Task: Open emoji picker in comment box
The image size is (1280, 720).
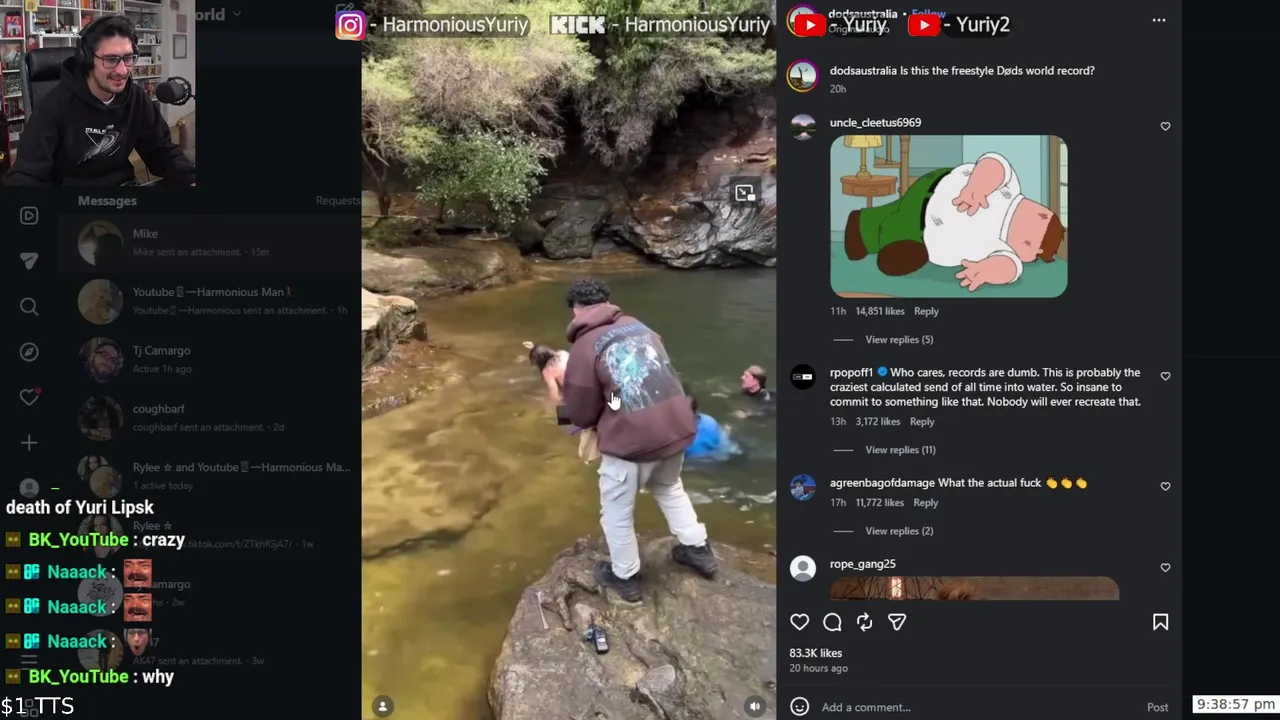Action: coord(799,706)
